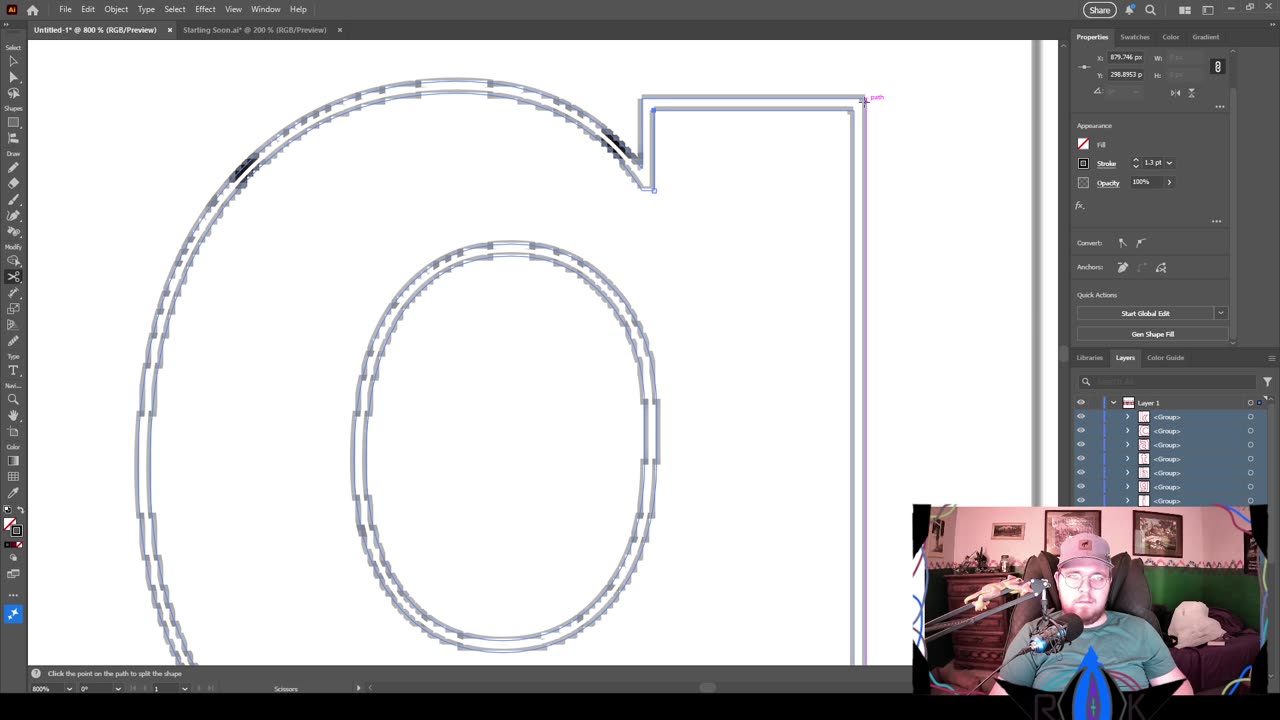Expand the 'k' group in Layers
1280x720 pixels.
[x=1127, y=417]
